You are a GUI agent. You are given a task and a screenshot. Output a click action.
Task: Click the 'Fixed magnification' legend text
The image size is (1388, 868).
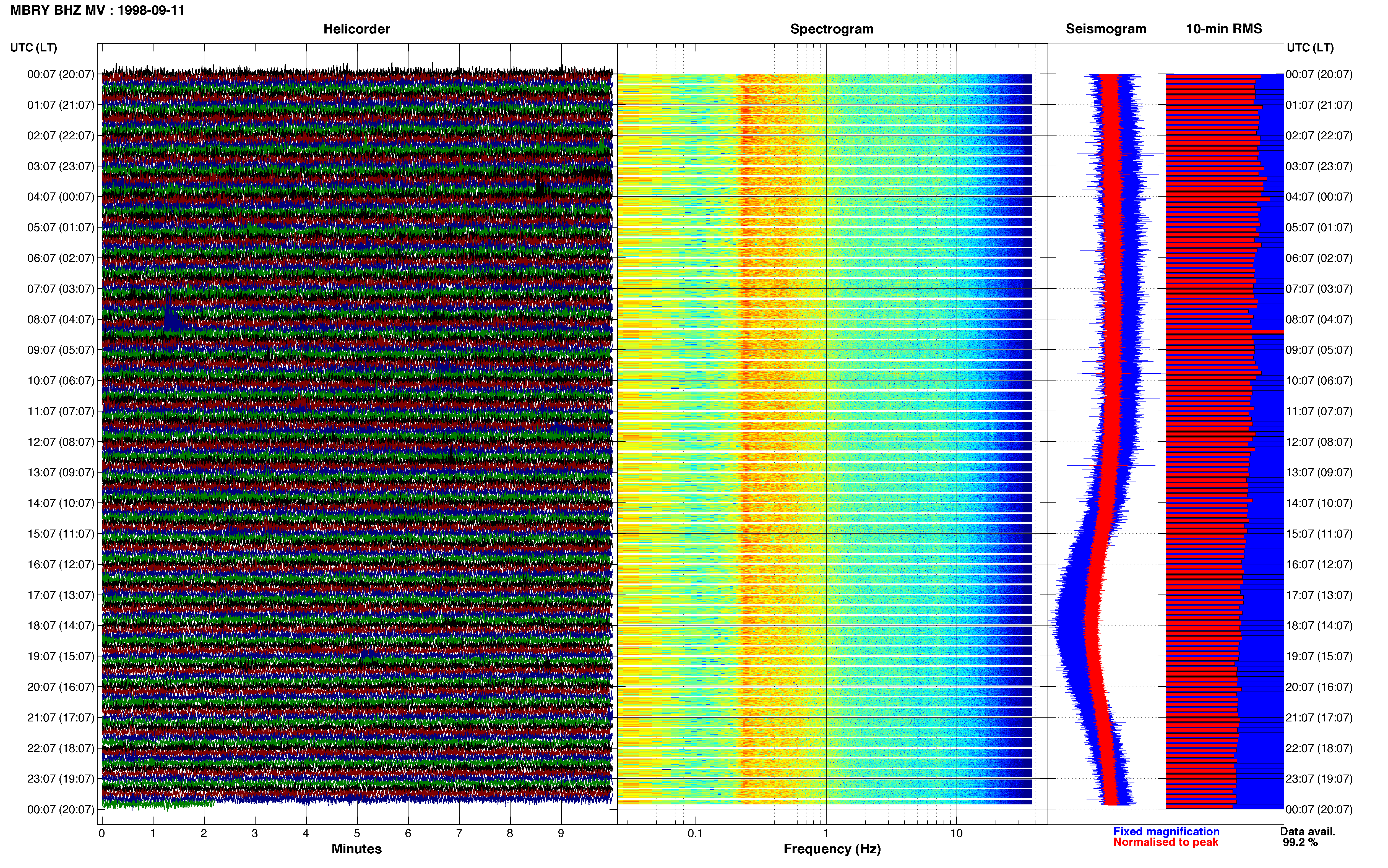click(x=1166, y=831)
